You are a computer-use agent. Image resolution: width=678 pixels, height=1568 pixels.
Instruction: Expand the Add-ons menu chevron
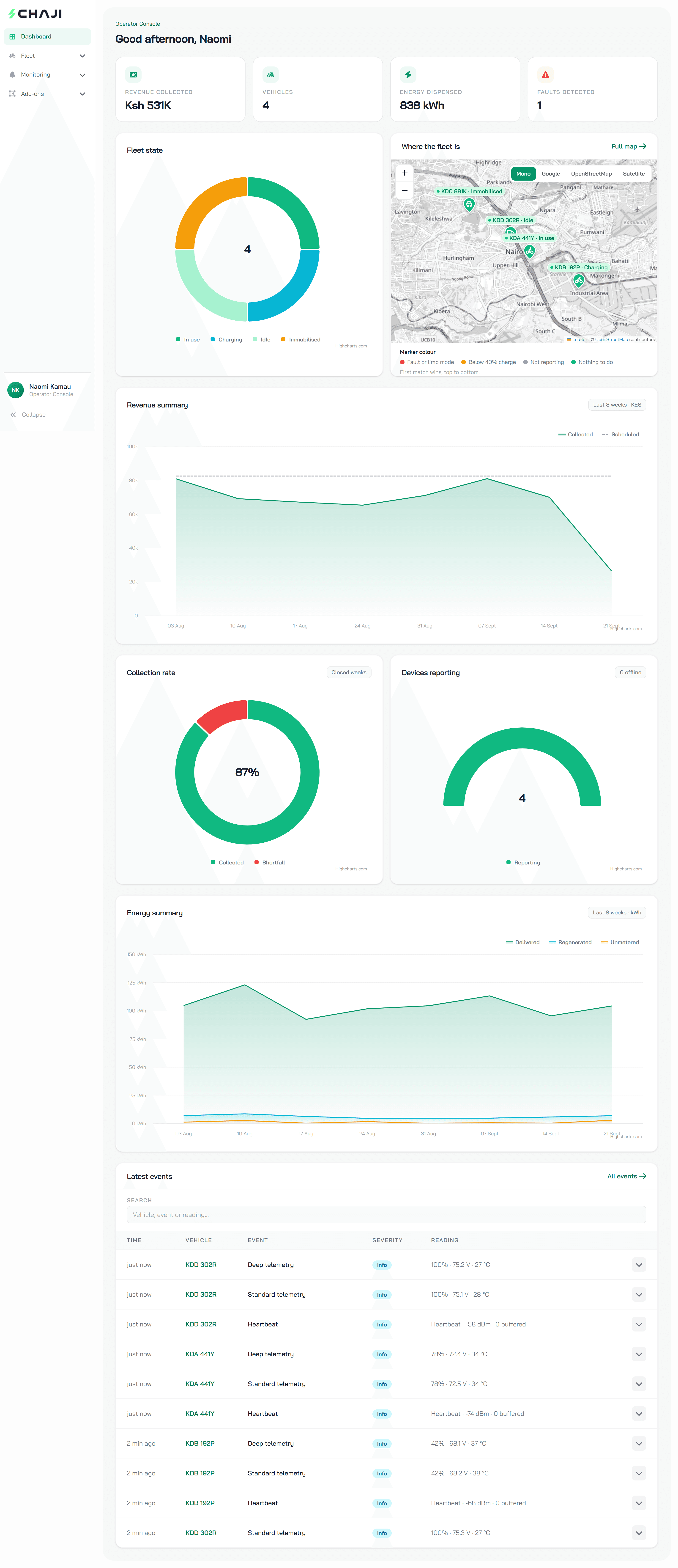pos(82,94)
